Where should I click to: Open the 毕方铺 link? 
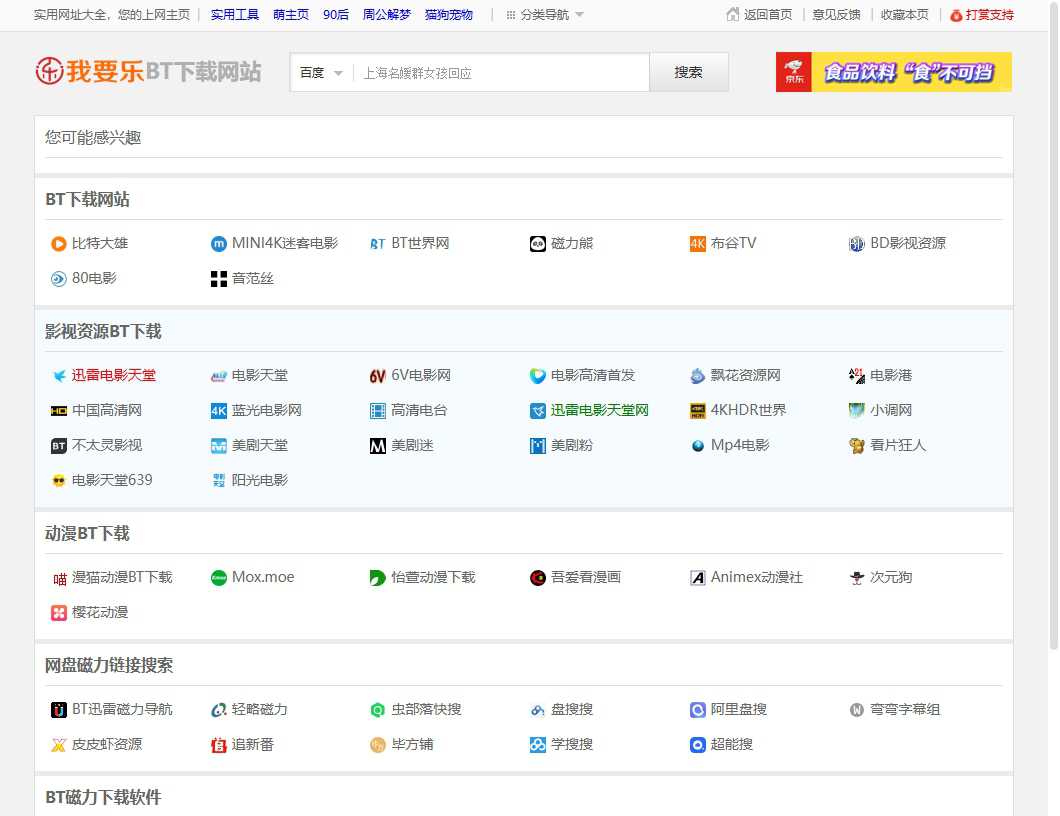(x=412, y=744)
